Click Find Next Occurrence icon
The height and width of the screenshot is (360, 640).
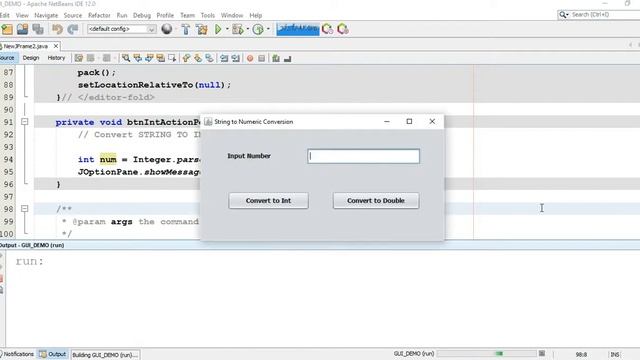(x=149, y=58)
